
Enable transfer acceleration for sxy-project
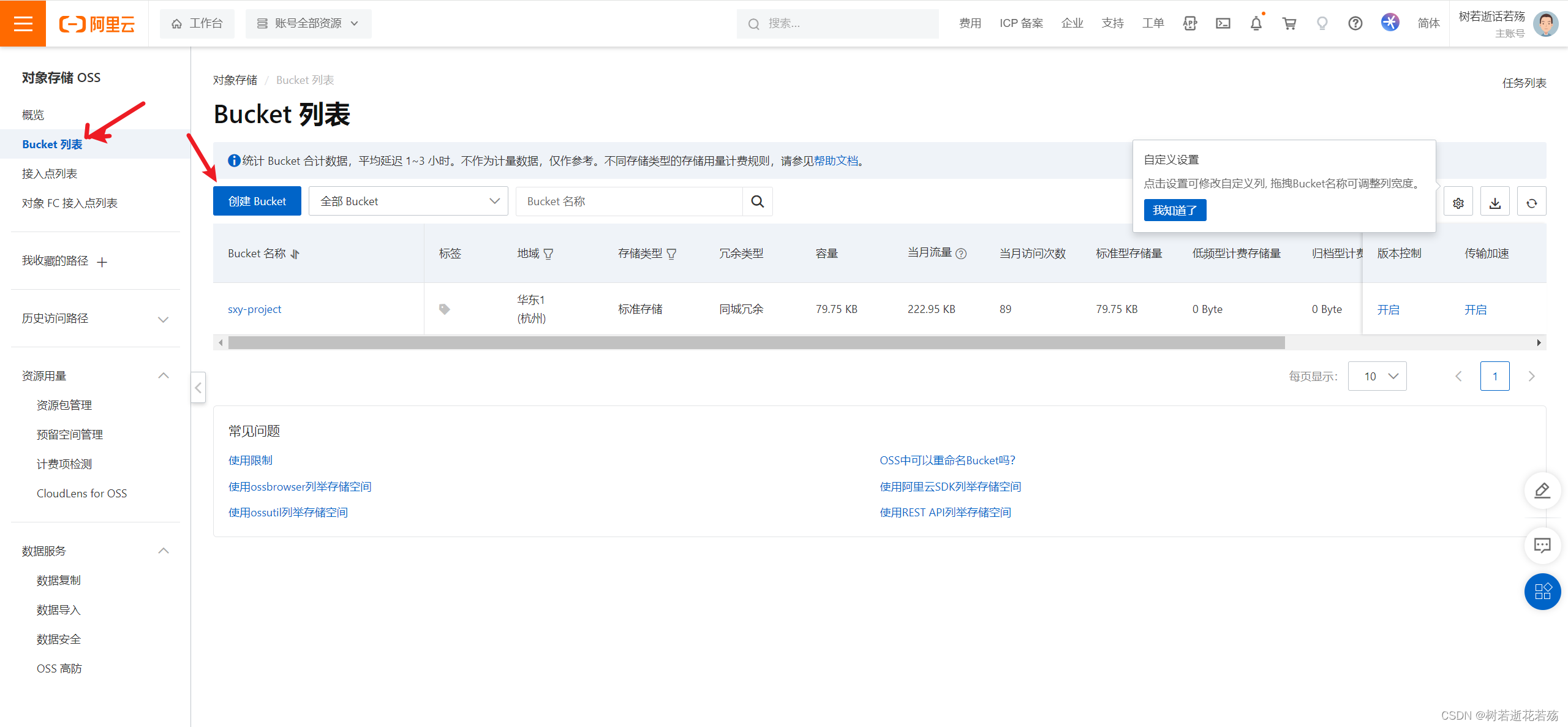[x=1475, y=310]
